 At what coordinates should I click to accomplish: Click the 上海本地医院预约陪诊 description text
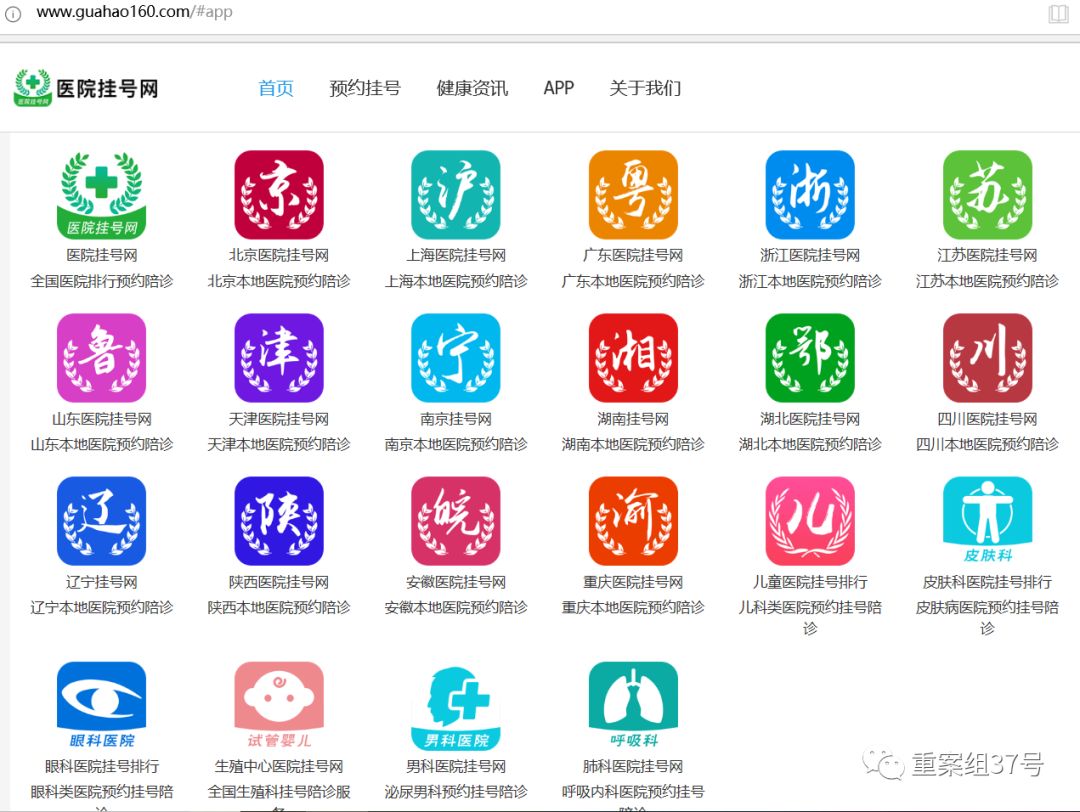tap(456, 281)
